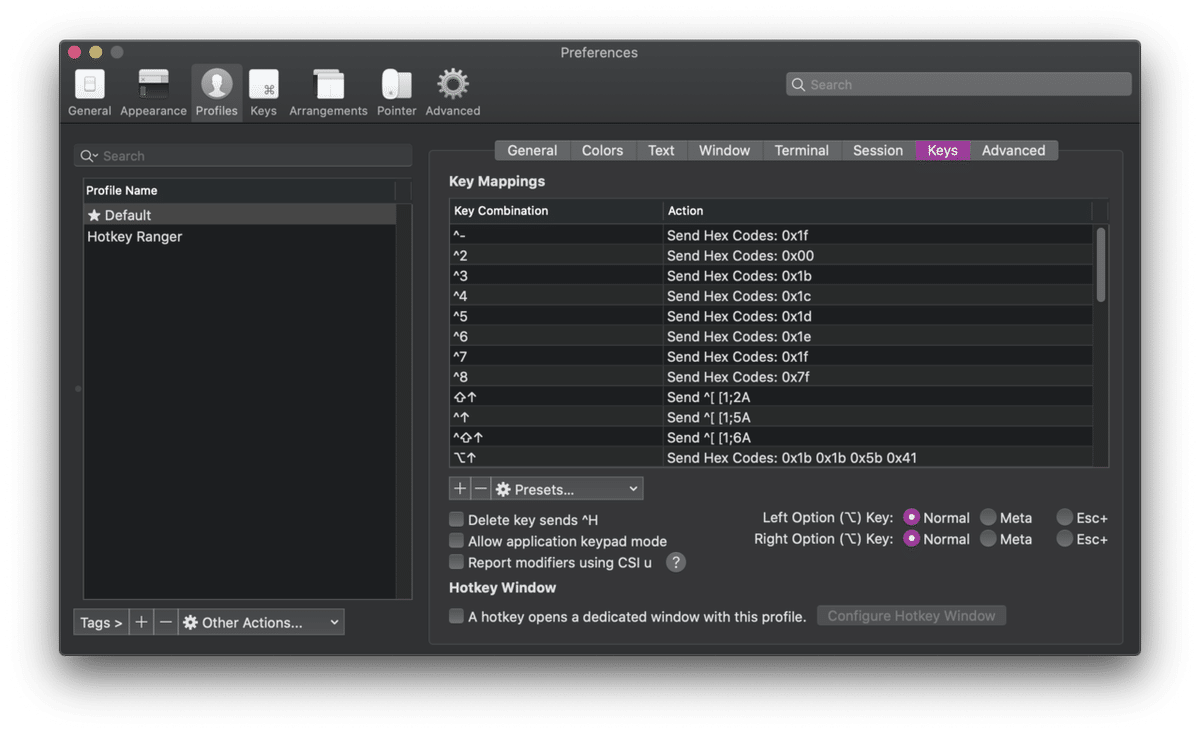Switch to the Window tab
Viewport: 1200px width, 734px height.
tap(724, 150)
